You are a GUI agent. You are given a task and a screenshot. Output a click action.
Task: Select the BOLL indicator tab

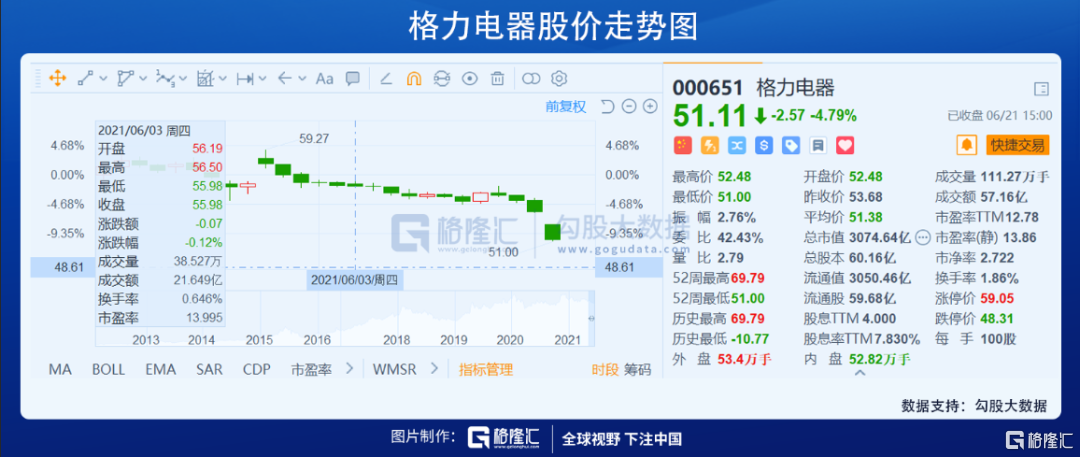pyautogui.click(x=108, y=369)
